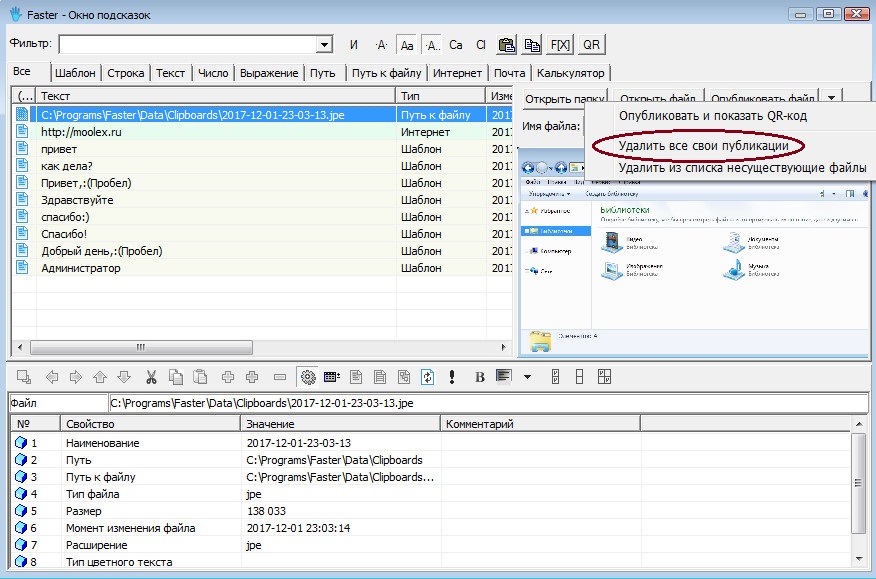Click the Открыть папку button
The height and width of the screenshot is (579, 876).
565,99
